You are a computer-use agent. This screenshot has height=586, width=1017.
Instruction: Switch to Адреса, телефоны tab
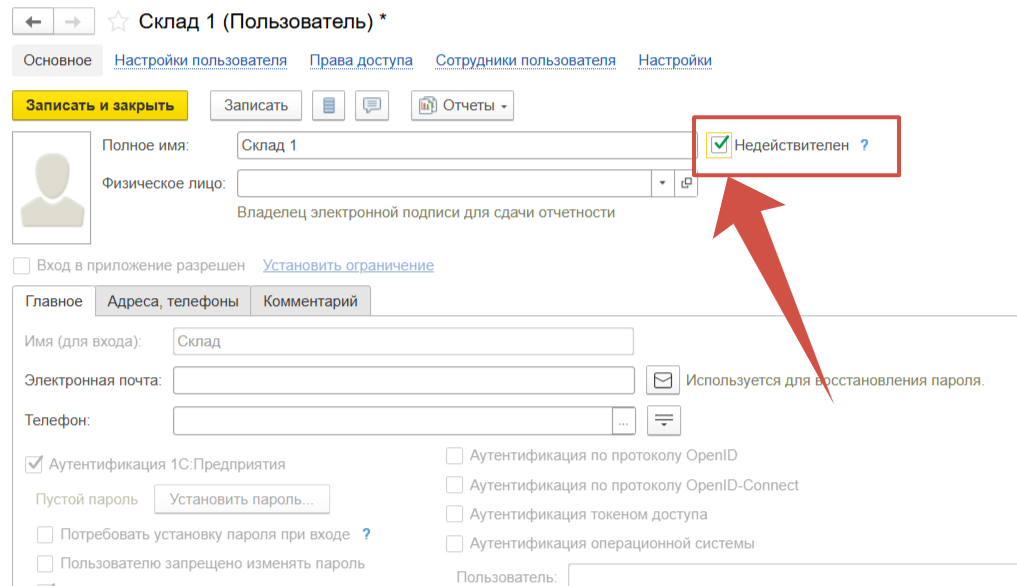point(172,301)
